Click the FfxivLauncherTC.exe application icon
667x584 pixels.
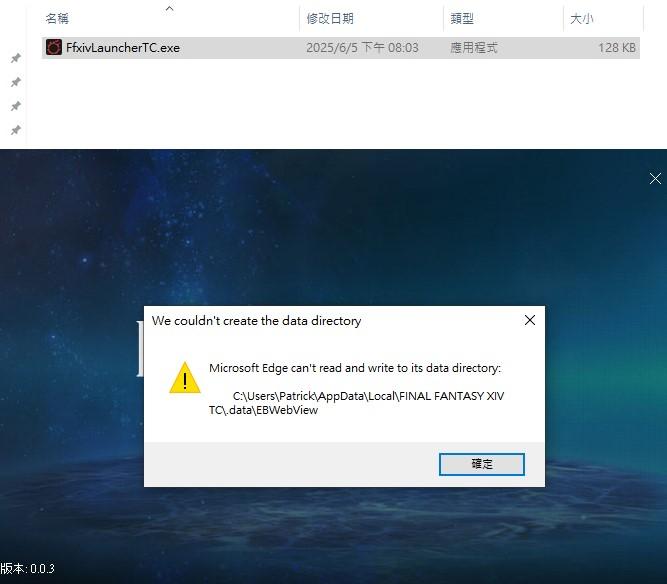tap(54, 47)
